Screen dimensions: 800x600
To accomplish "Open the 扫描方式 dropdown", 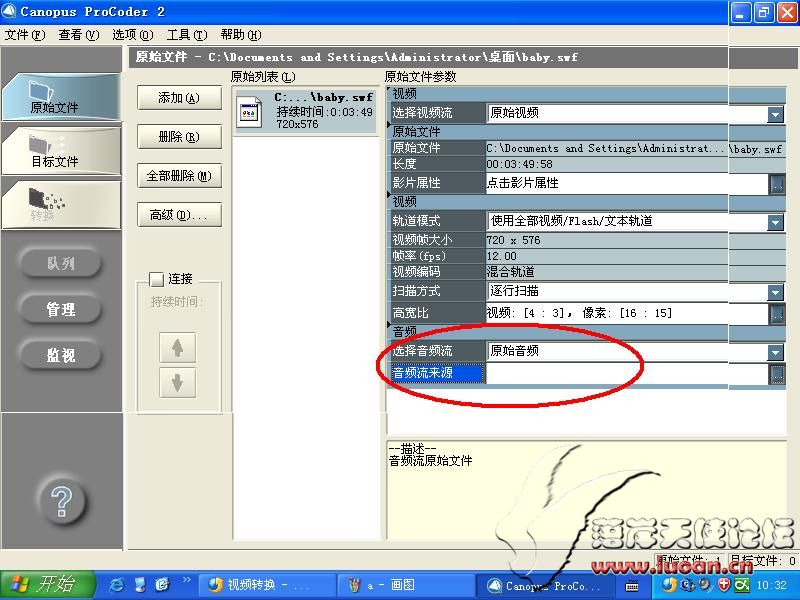I will (776, 292).
